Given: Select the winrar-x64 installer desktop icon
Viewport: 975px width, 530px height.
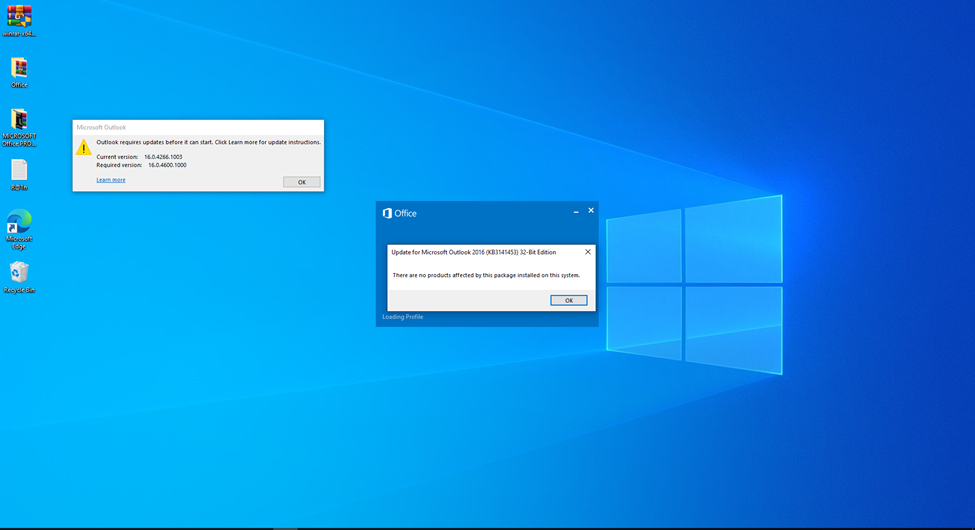Looking at the screenshot, I should (x=19, y=20).
